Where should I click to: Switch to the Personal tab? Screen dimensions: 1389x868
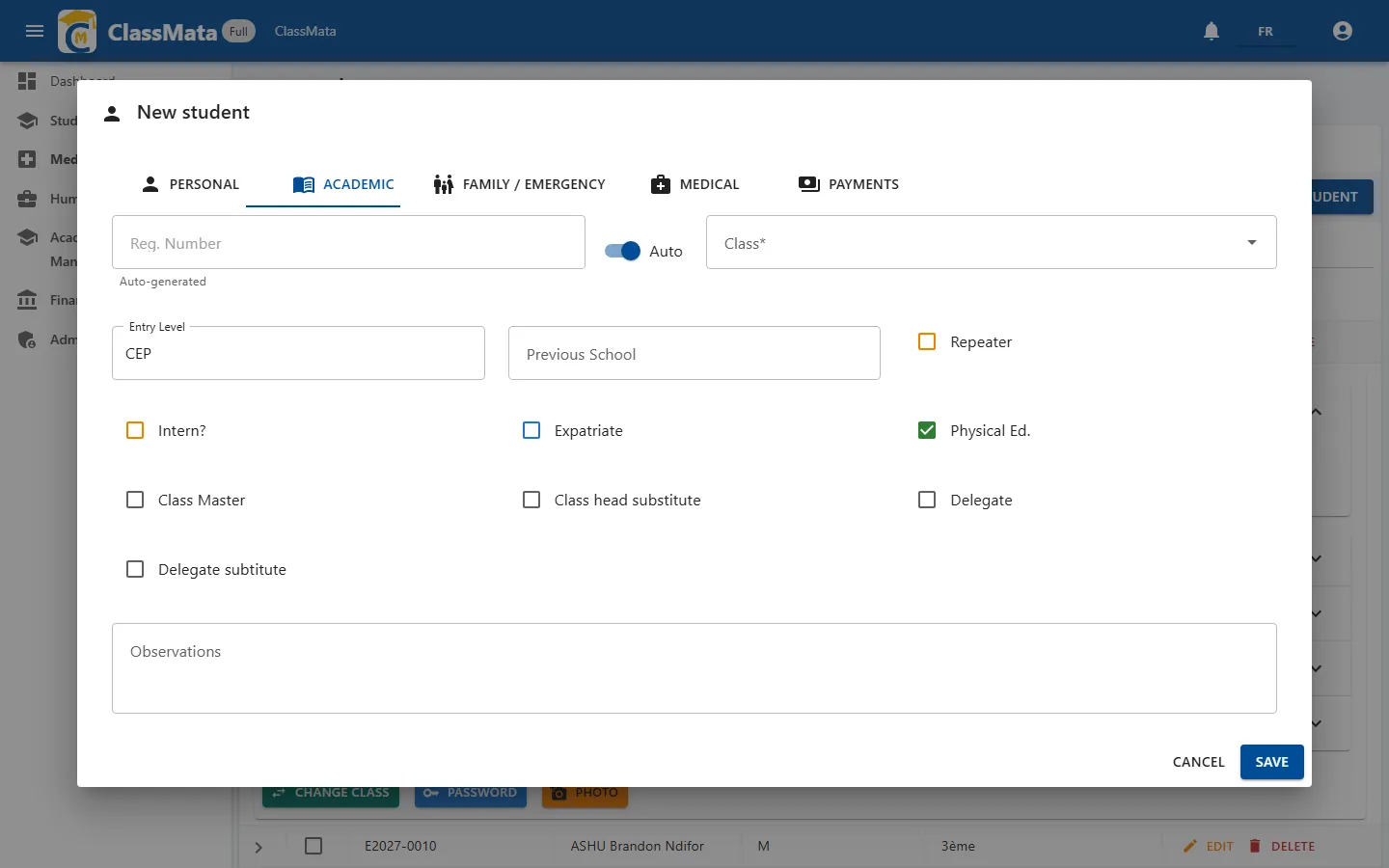190,184
